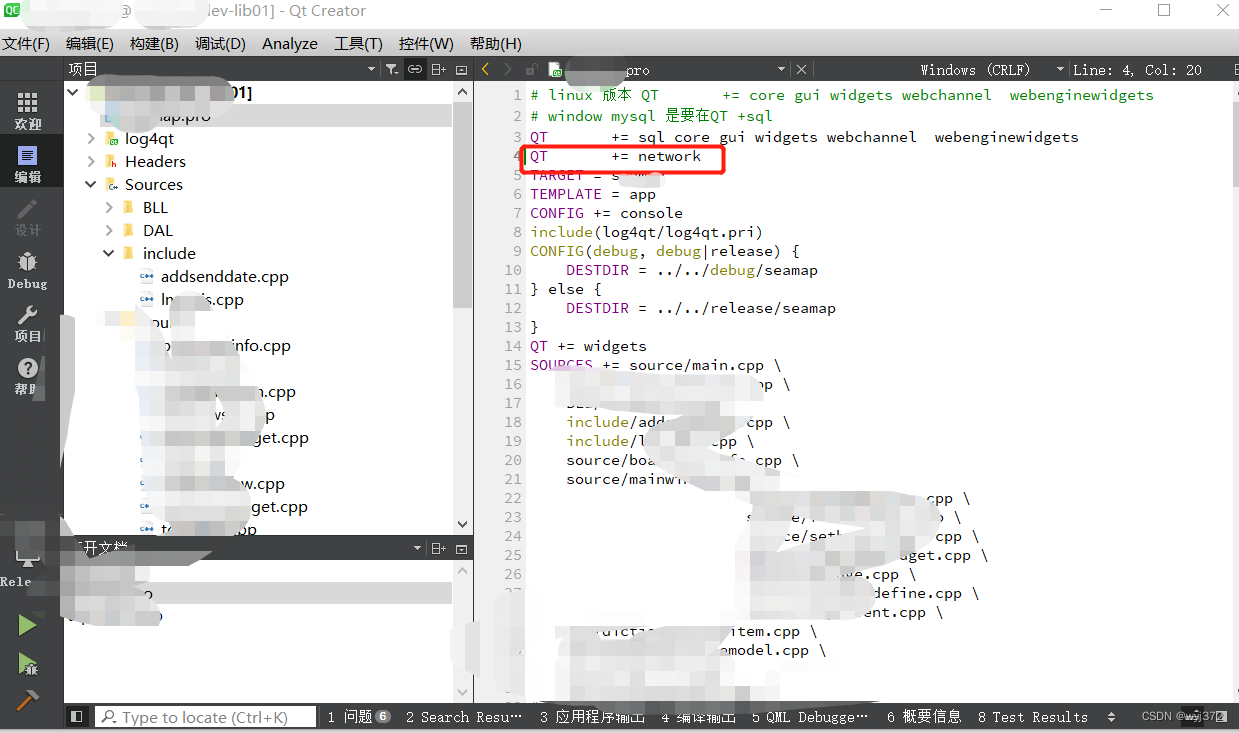Click the split editor icon
The width and height of the screenshot is (1239, 733).
pyautogui.click(x=438, y=69)
